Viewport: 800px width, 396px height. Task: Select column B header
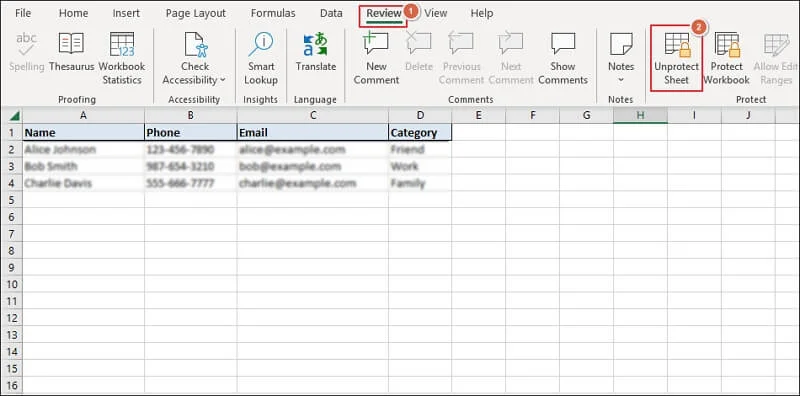point(191,116)
